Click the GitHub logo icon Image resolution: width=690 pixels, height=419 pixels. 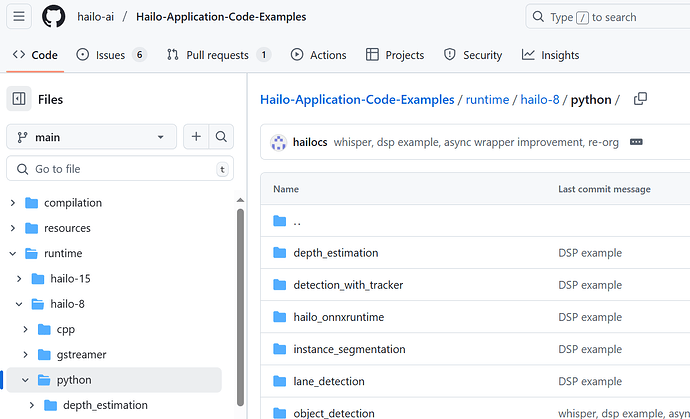coord(54,17)
